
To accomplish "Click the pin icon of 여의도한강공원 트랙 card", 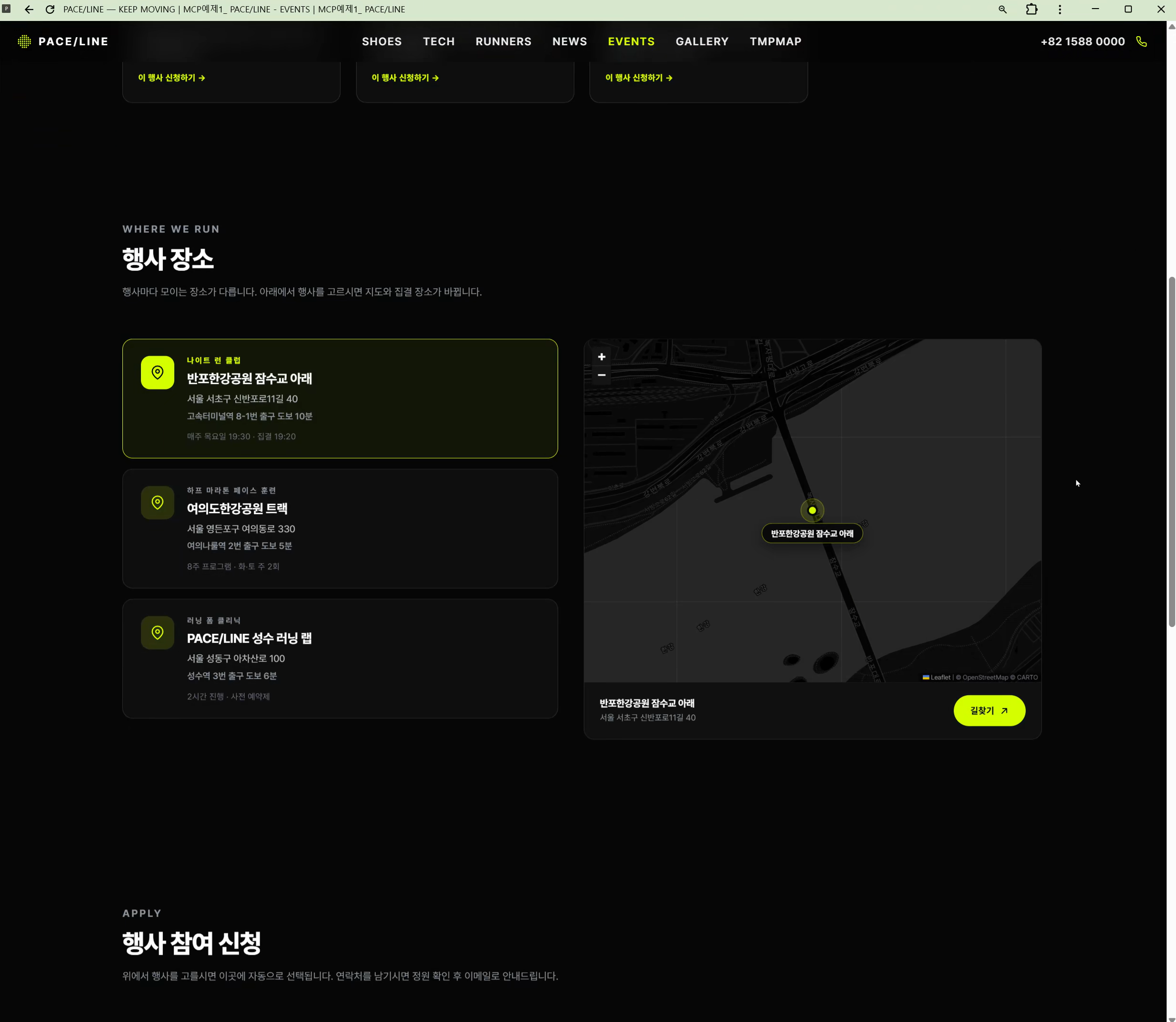I will [x=157, y=503].
